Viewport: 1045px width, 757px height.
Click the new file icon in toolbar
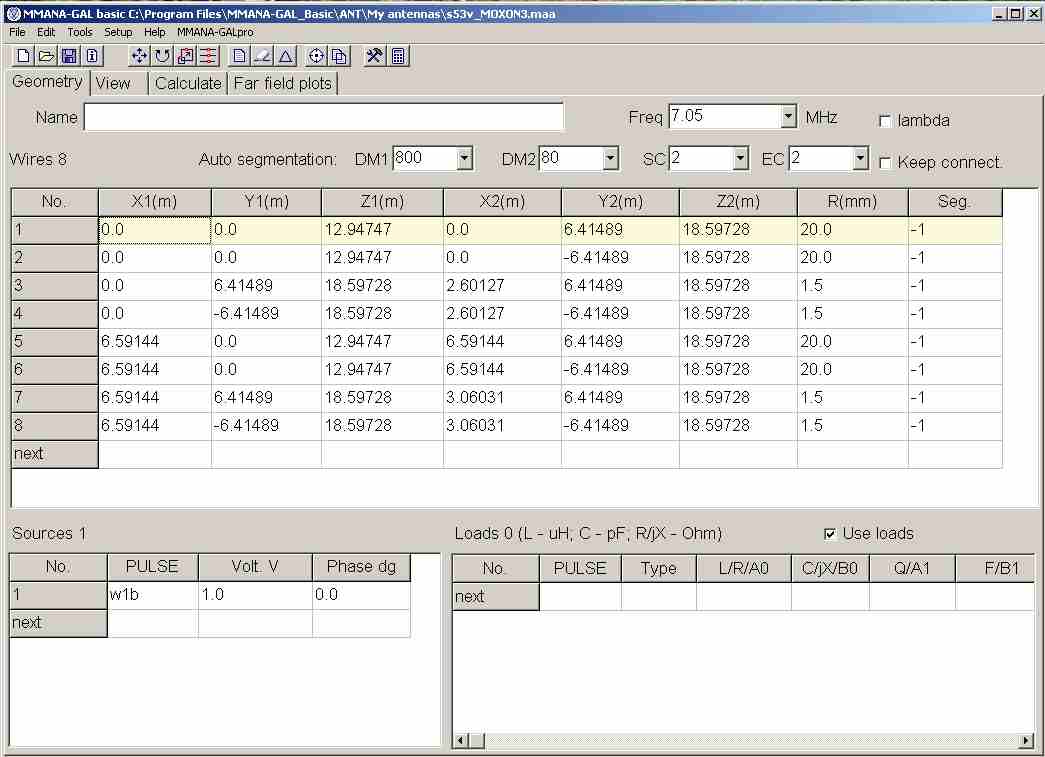click(23, 57)
